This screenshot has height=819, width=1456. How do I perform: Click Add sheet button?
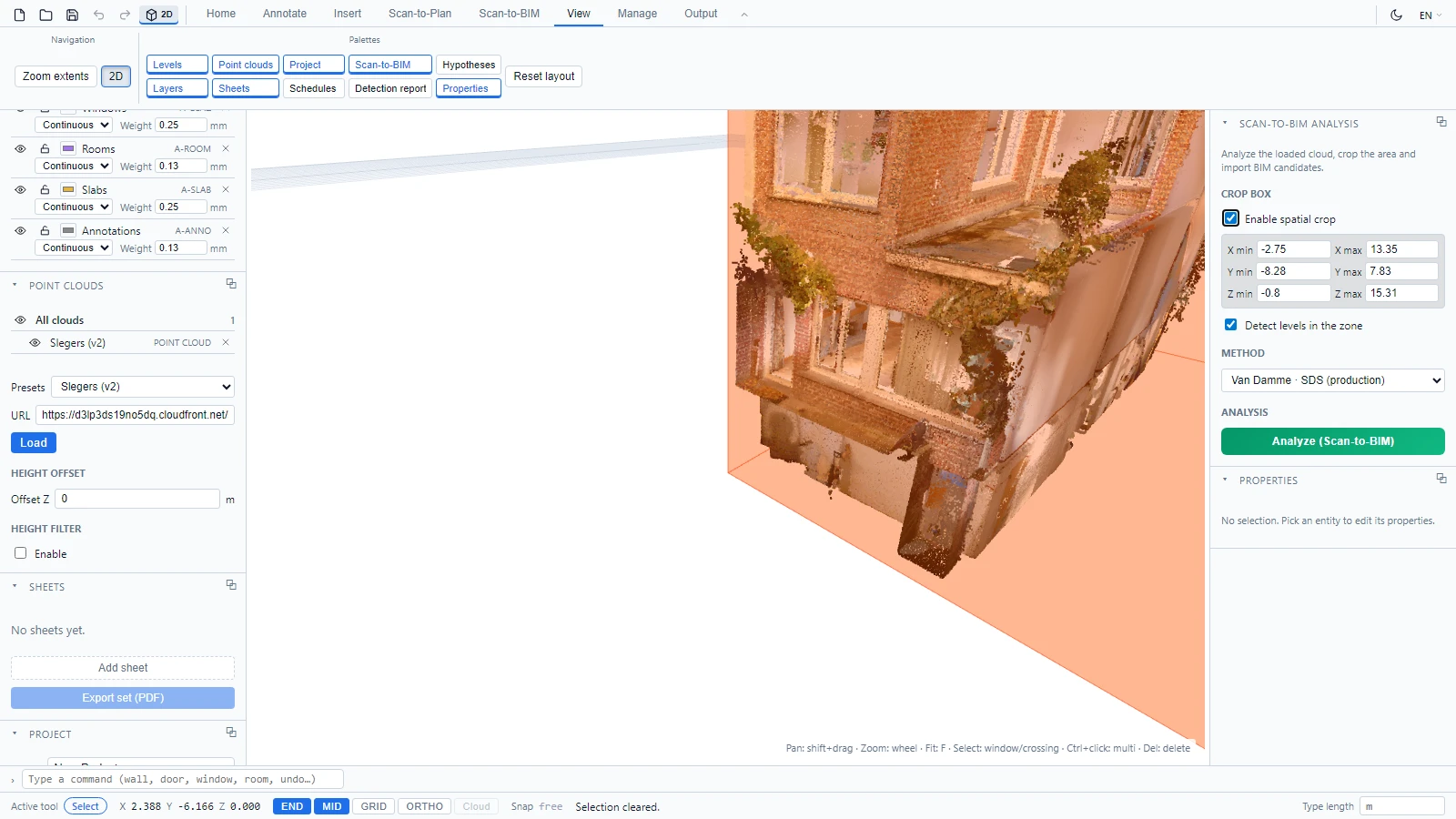[123, 668]
